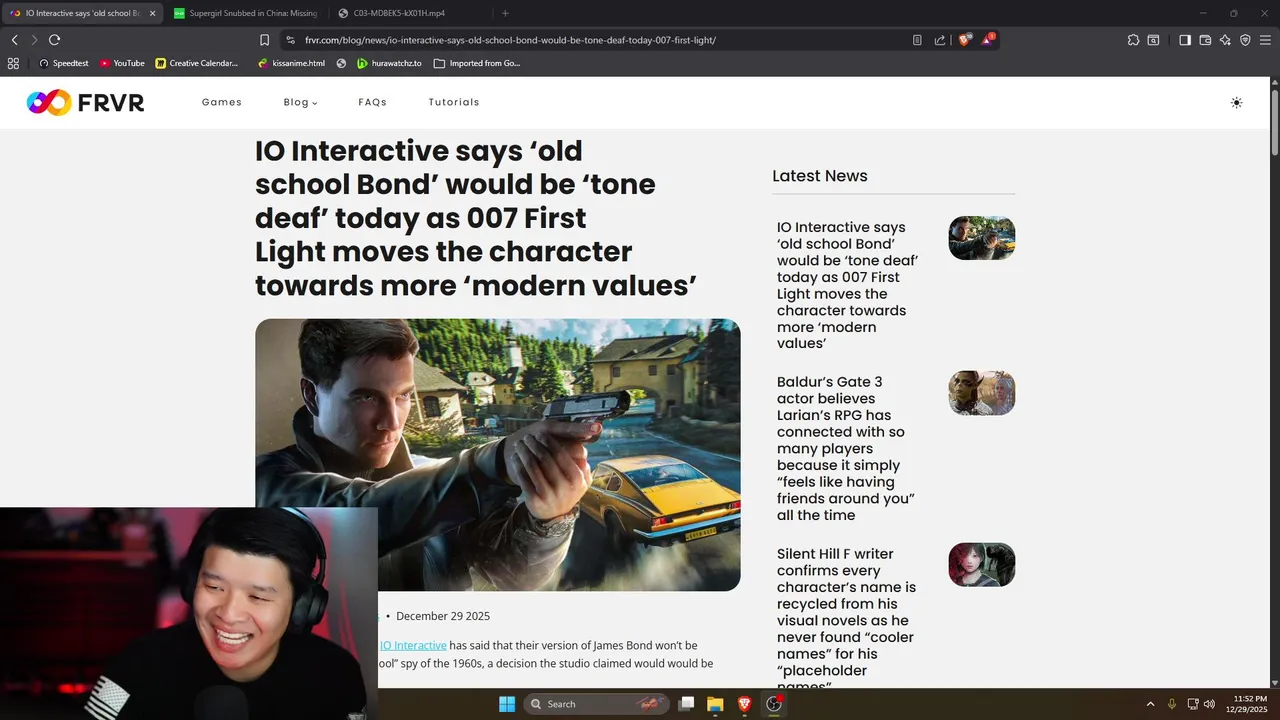Open the Tutorials nav item

(x=454, y=102)
